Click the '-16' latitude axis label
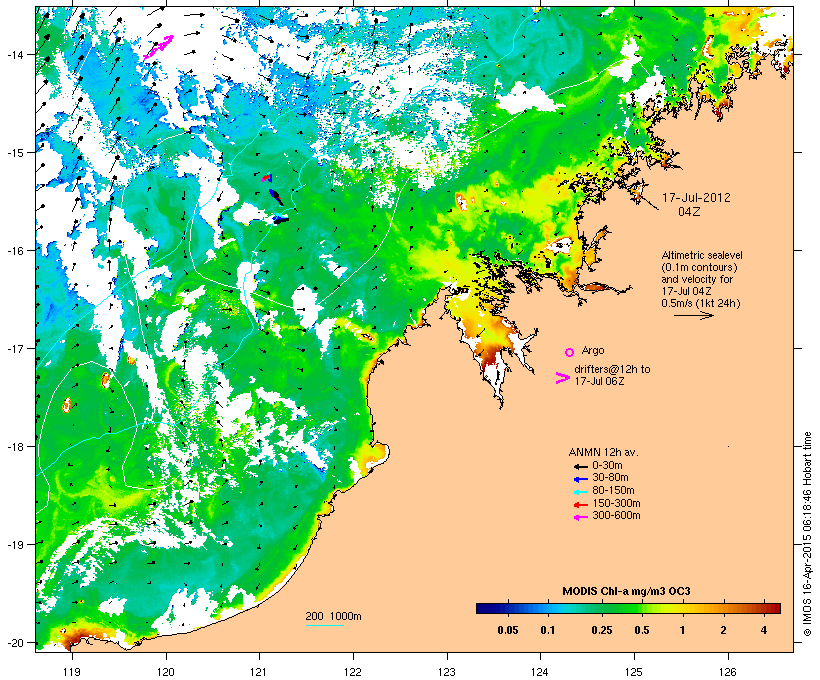820x680 pixels. (x=15, y=251)
